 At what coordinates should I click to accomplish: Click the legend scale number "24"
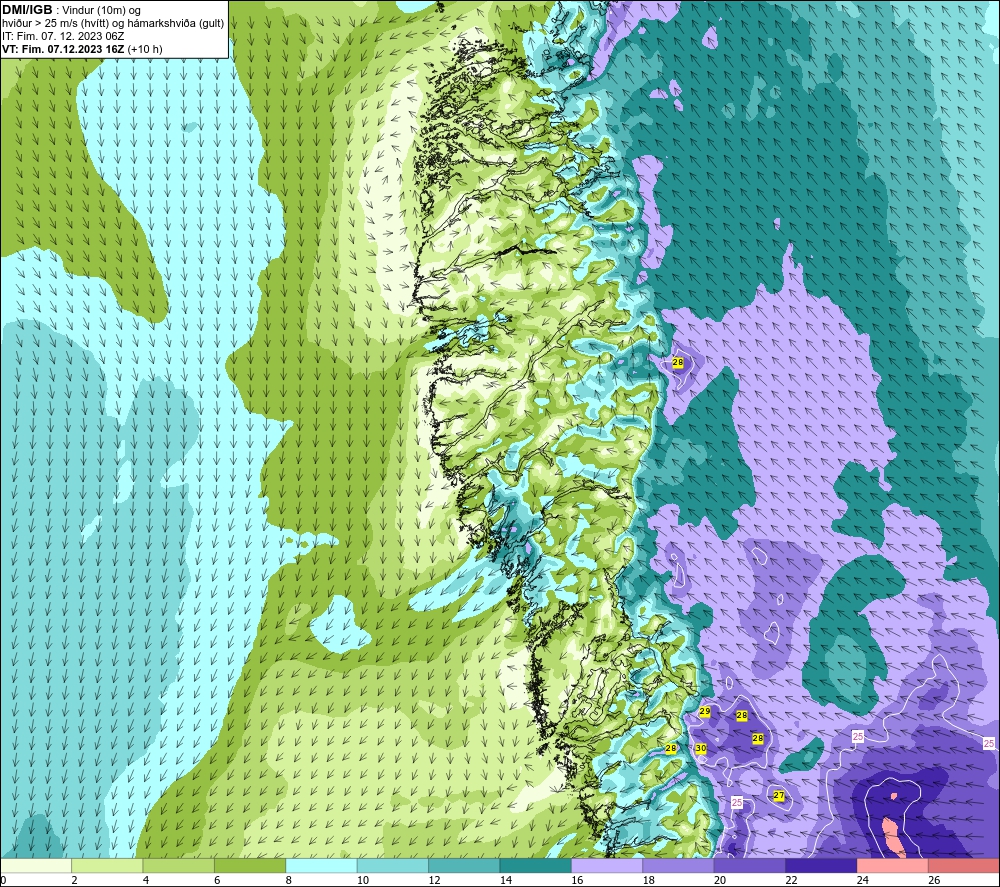point(863,880)
